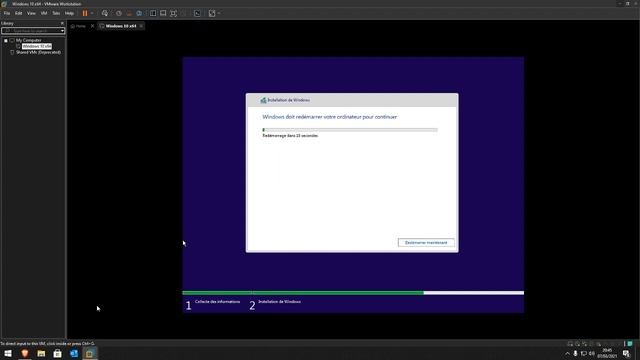Image resolution: width=640 pixels, height=360 pixels.
Task: Select Windows 10 x64 in Library tree
Action: [x=37, y=47]
